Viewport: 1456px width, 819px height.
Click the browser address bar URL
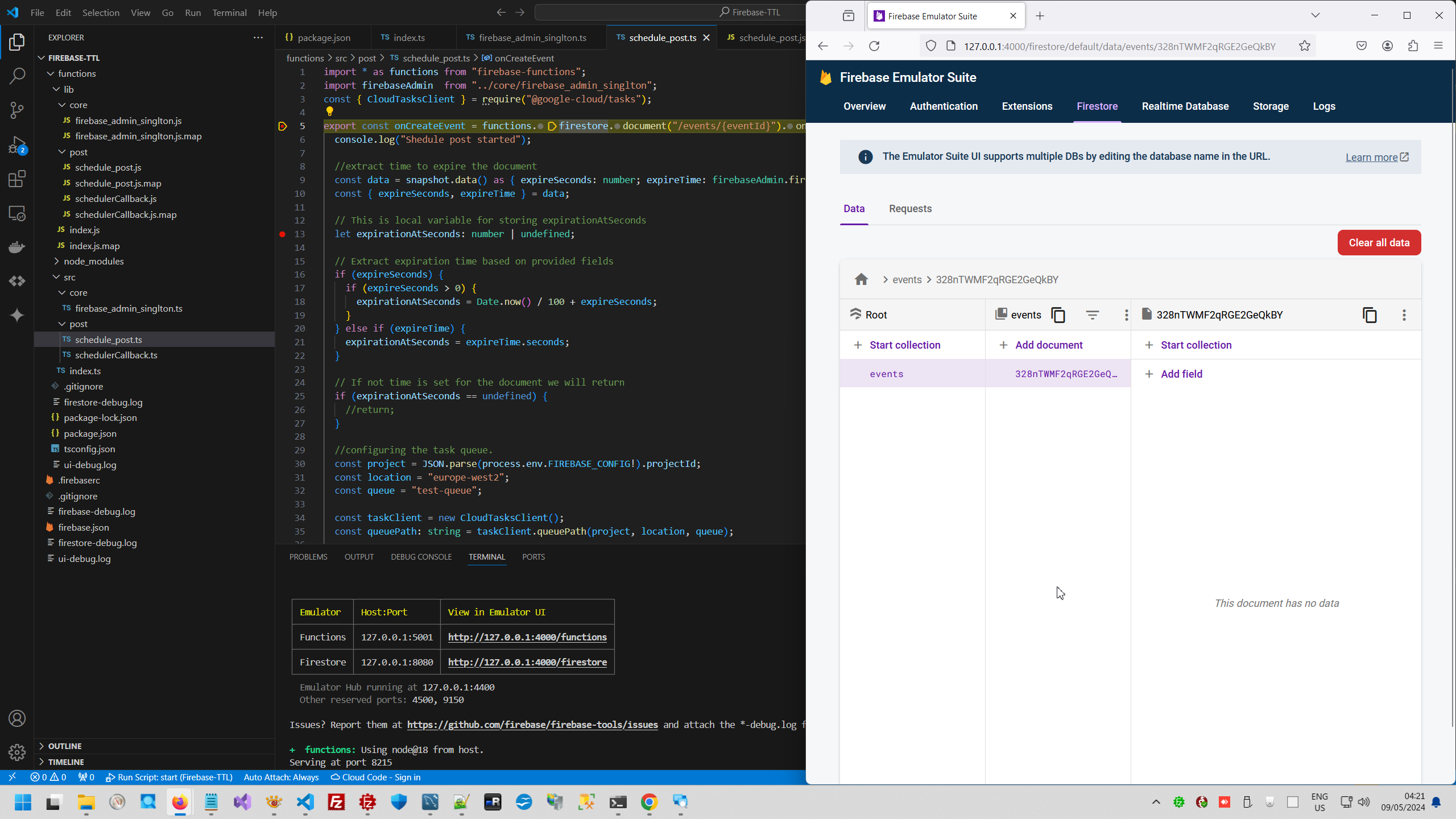pos(1119,46)
